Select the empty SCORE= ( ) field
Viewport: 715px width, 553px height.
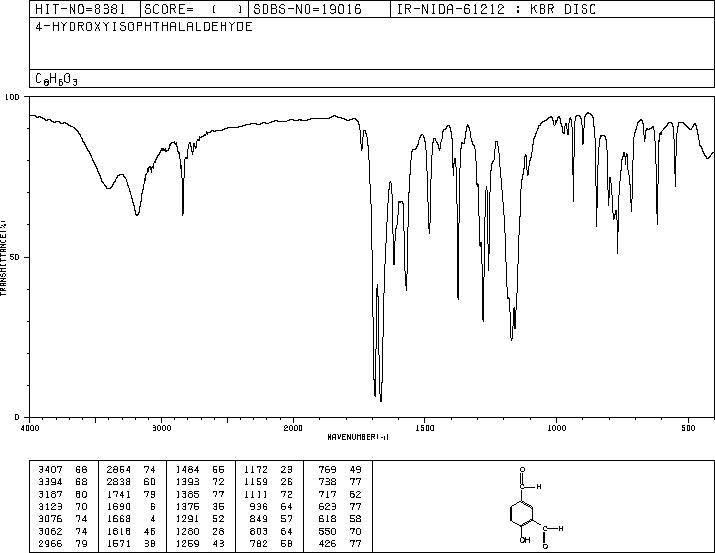point(194,9)
